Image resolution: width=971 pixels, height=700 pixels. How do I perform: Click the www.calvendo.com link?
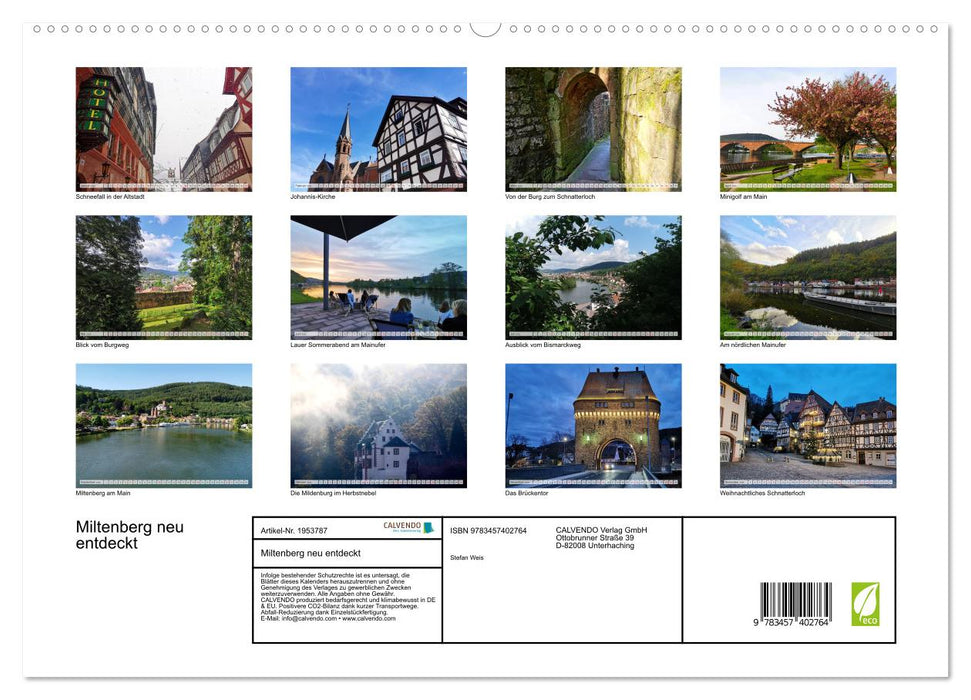pos(371,619)
